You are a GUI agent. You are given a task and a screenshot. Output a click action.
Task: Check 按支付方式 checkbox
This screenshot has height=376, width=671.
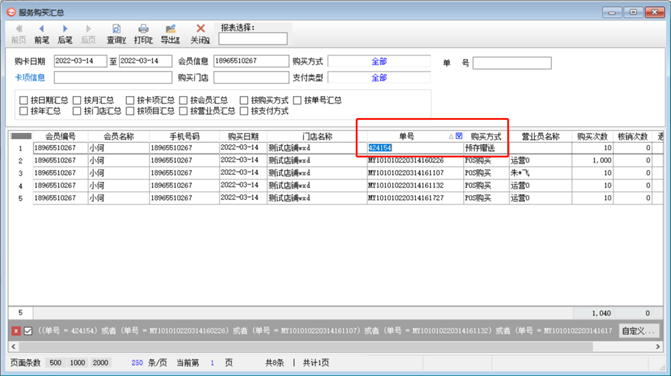pos(244,111)
